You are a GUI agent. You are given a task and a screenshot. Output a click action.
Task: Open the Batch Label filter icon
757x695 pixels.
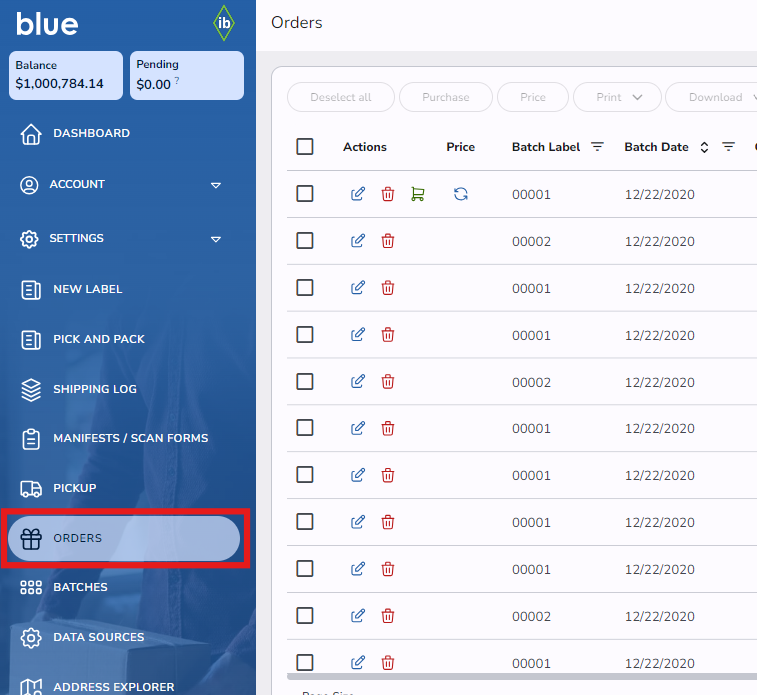[x=597, y=147]
